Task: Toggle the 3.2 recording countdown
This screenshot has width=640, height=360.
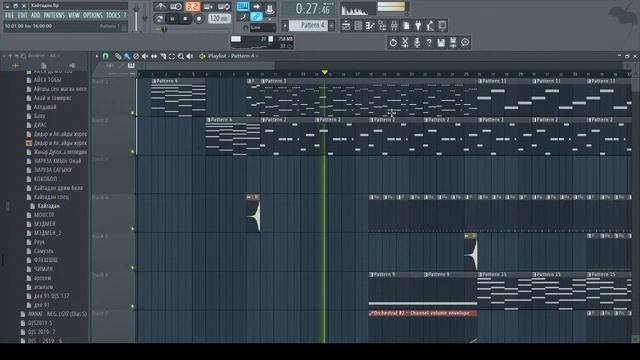Action: [x=192, y=6]
